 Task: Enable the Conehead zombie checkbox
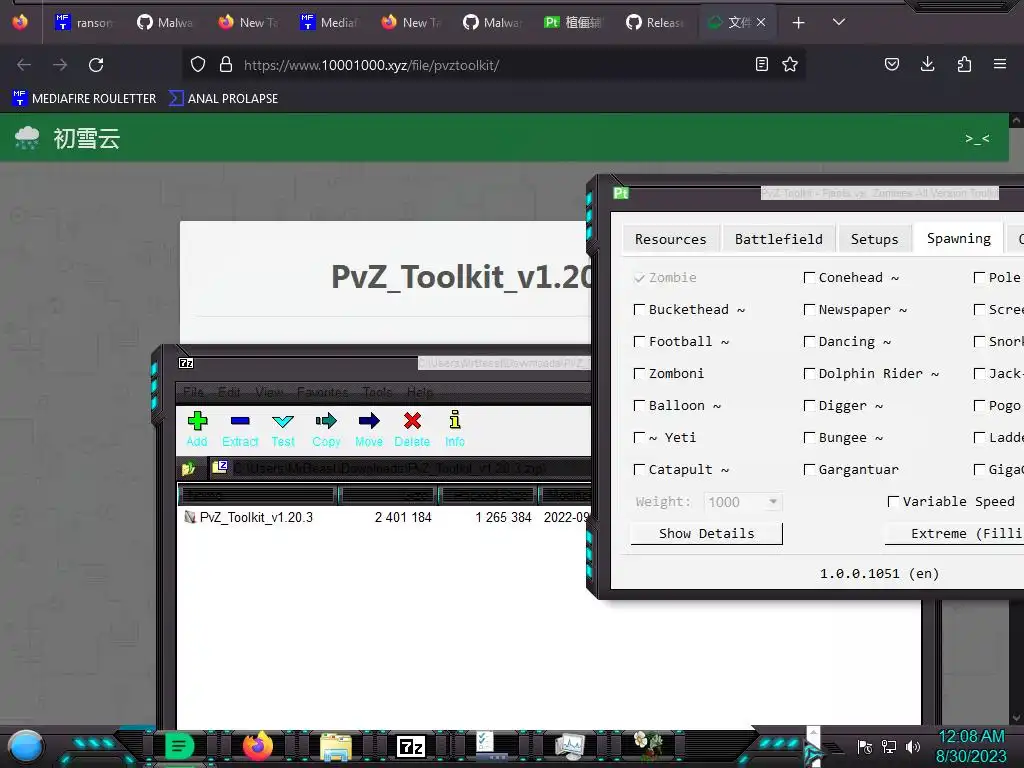809,278
